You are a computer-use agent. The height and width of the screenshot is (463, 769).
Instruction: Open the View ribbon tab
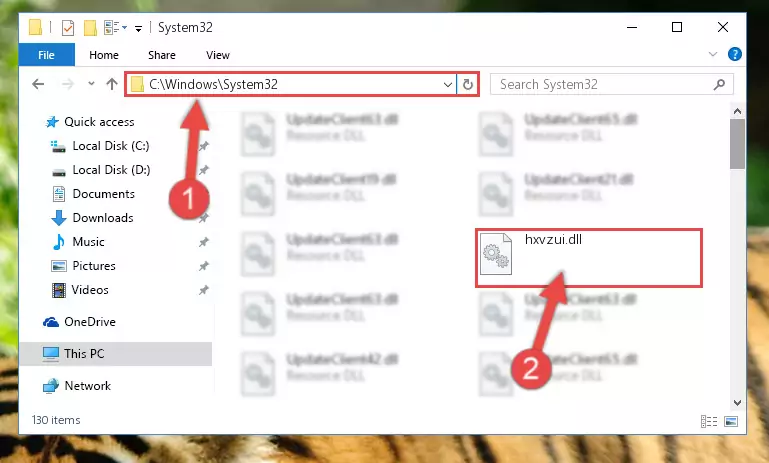pyautogui.click(x=218, y=55)
